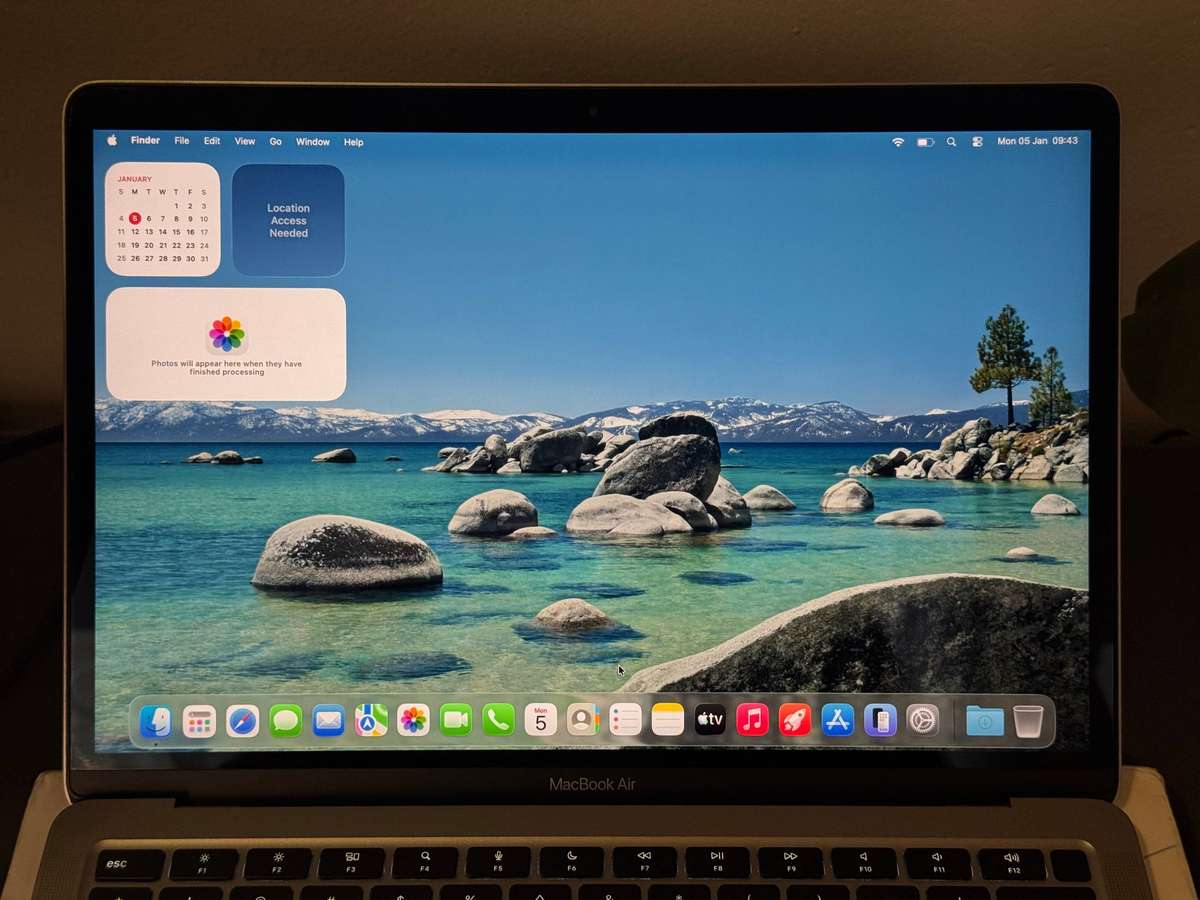Open the Go menu
The width and height of the screenshot is (1200, 900).
(276, 142)
